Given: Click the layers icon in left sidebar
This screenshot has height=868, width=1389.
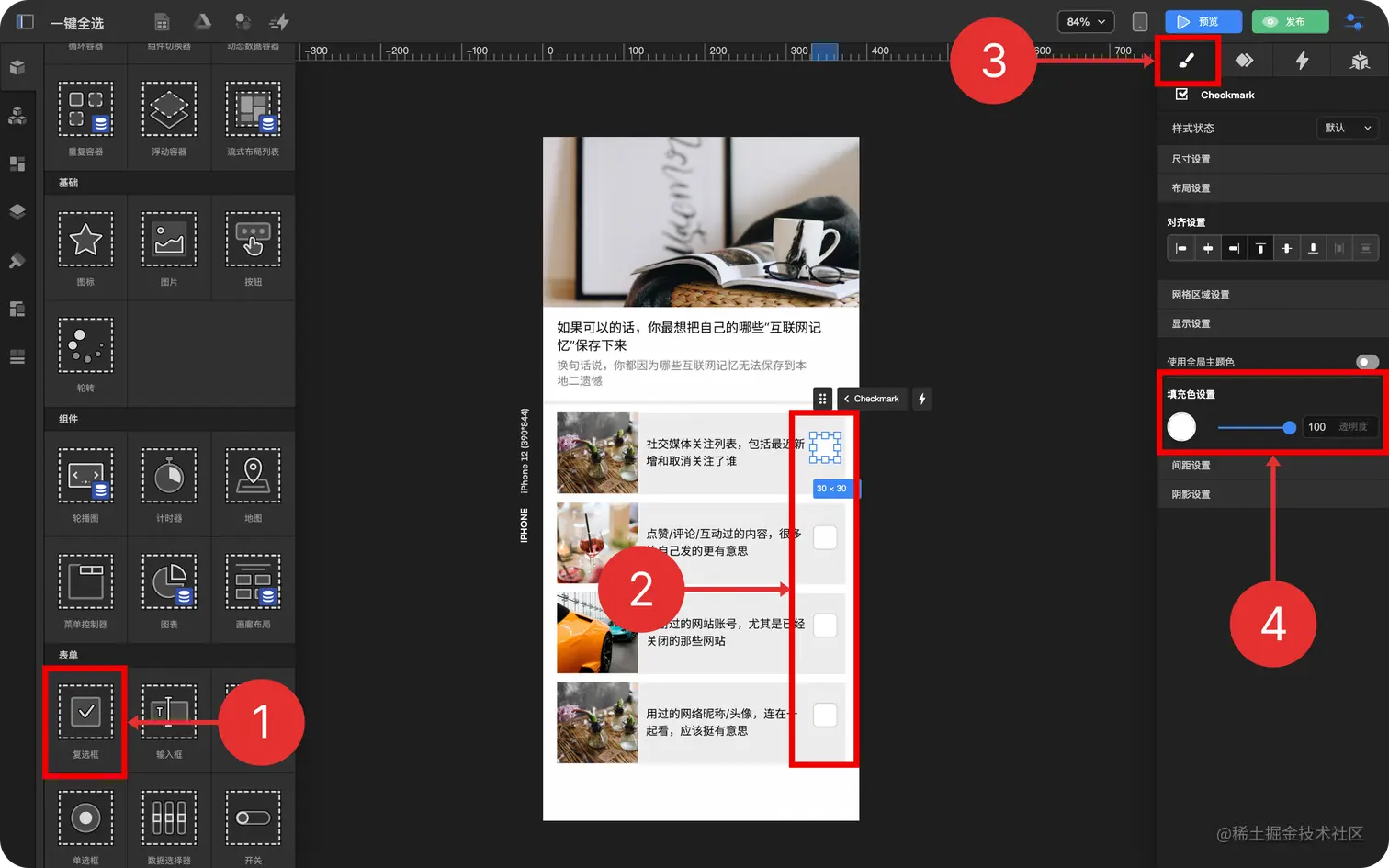Looking at the screenshot, I should tap(17, 211).
